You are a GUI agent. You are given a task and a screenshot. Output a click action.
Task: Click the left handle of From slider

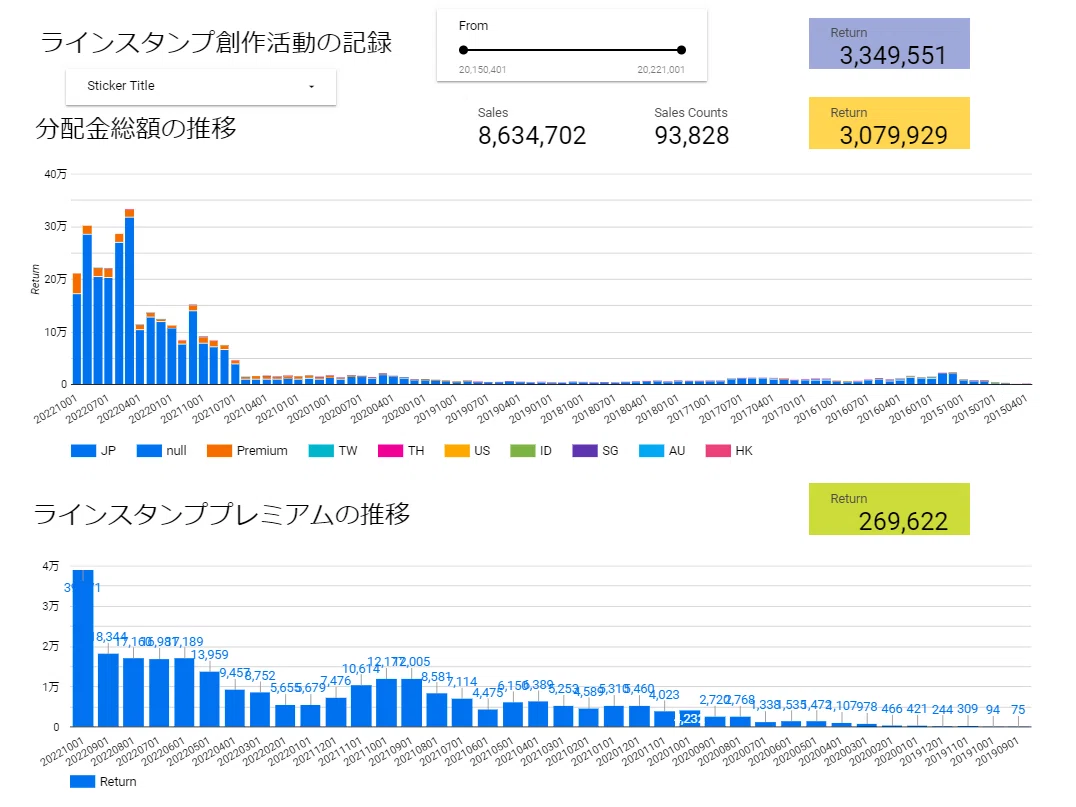(x=464, y=50)
